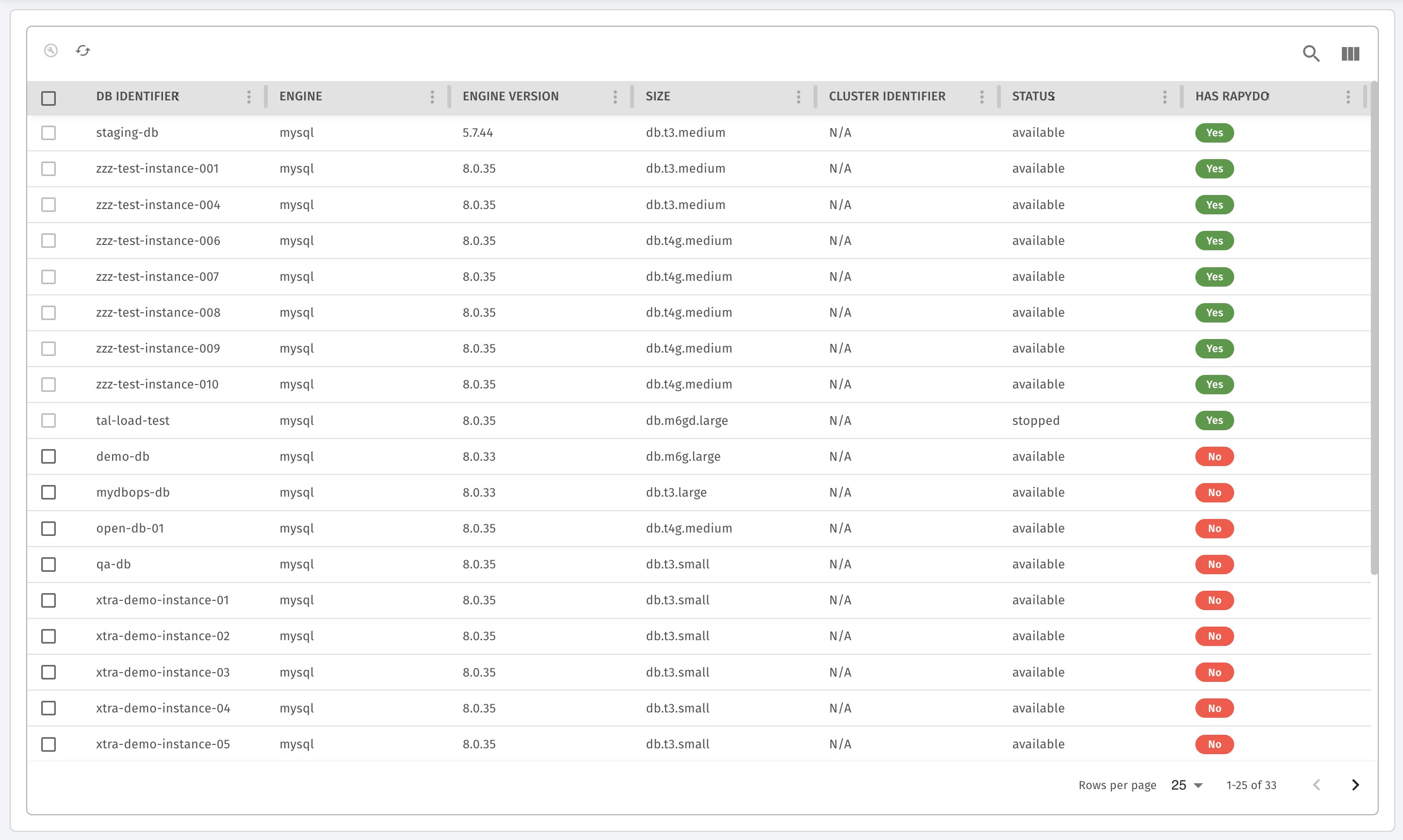
Task: Click the disabled wrench icon at top left
Action: (x=51, y=51)
